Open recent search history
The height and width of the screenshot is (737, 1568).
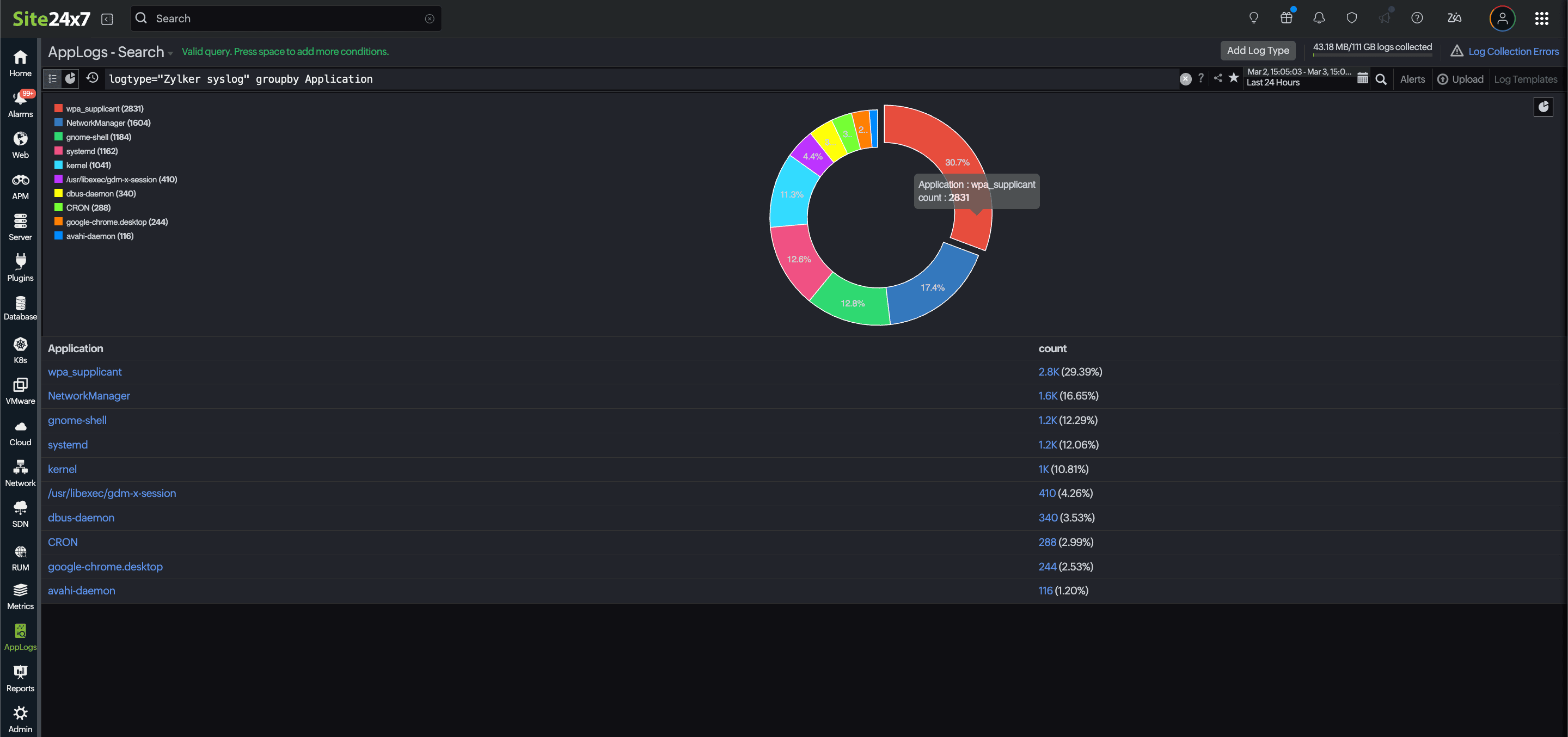pos(93,78)
